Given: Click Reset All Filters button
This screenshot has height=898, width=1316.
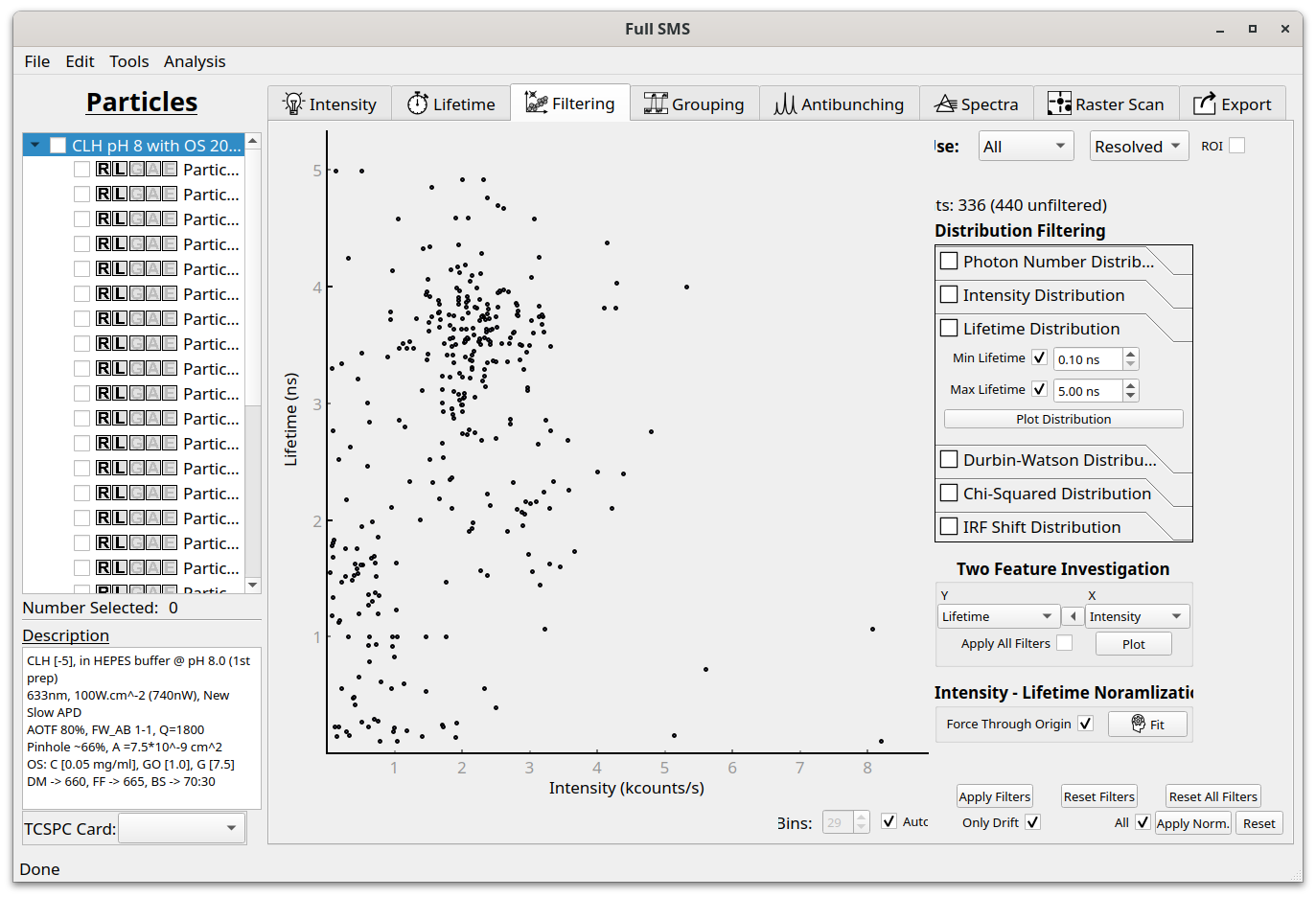Looking at the screenshot, I should (x=1212, y=796).
